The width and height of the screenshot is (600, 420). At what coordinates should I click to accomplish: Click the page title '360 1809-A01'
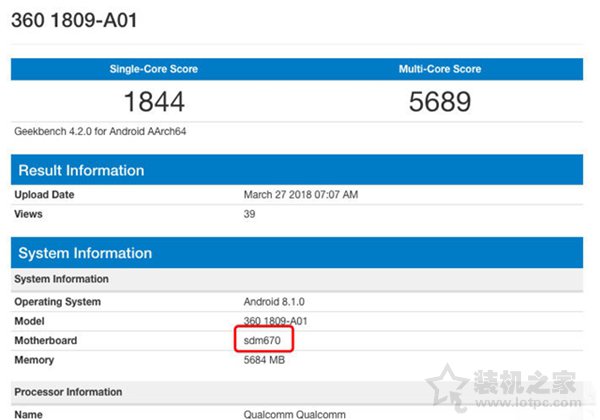(x=74, y=20)
